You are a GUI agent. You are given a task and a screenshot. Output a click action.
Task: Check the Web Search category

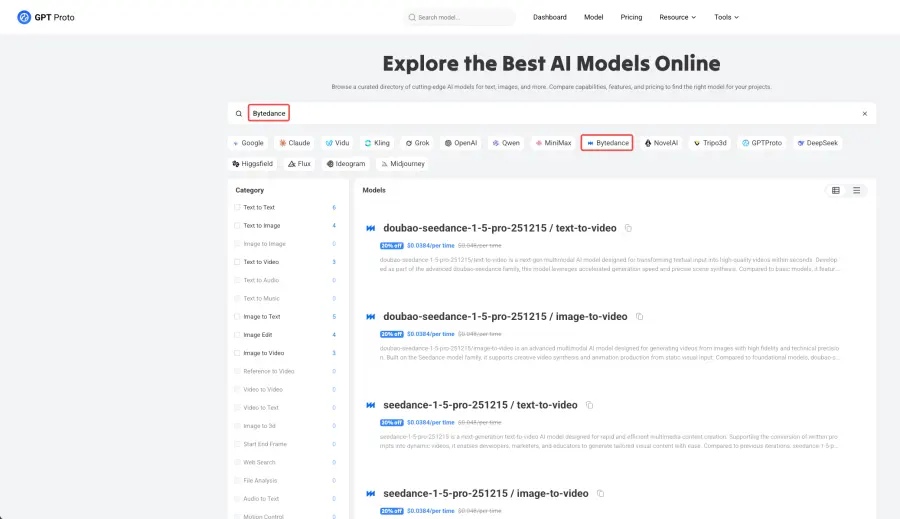(x=237, y=463)
